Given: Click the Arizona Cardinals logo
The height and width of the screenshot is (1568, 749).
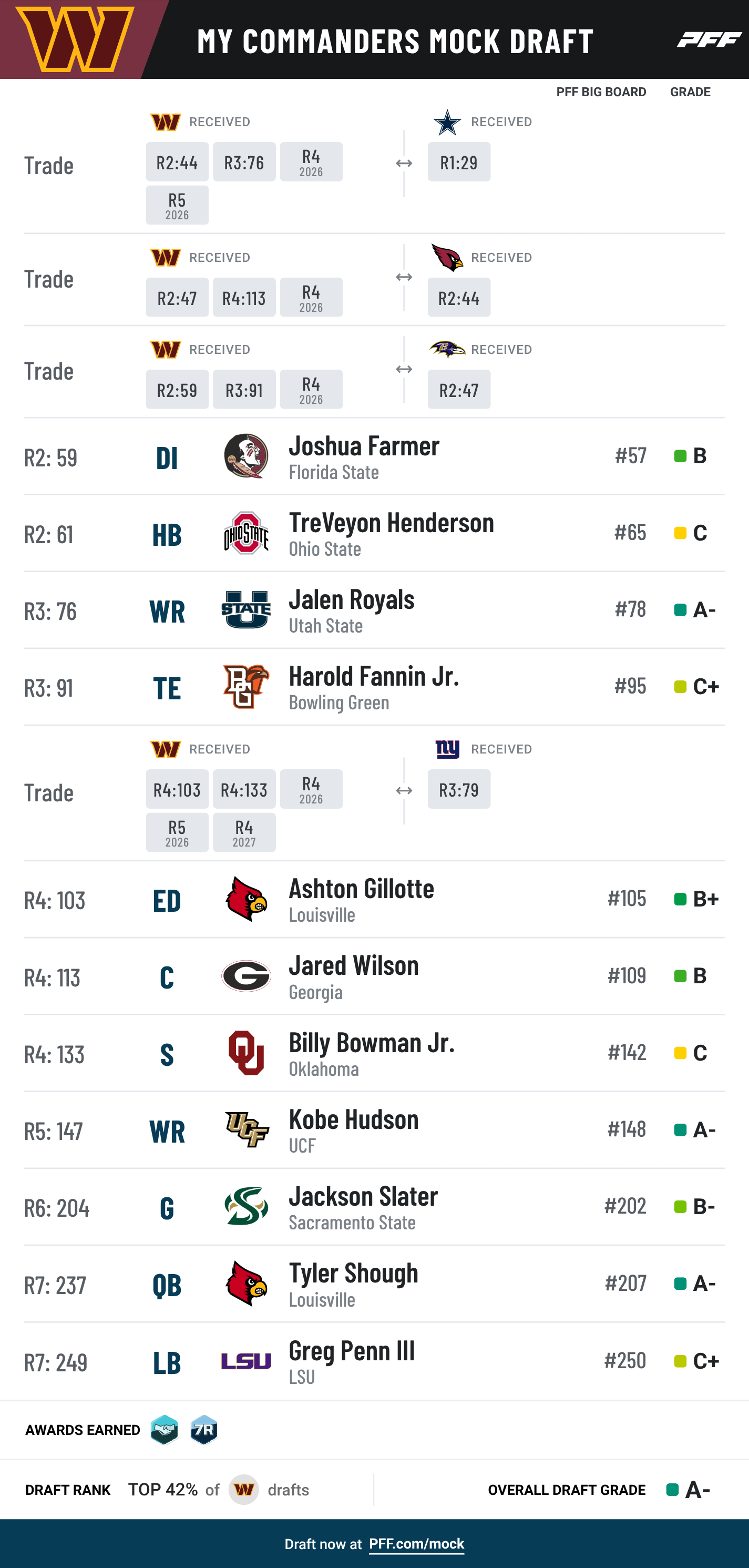Looking at the screenshot, I should [x=447, y=258].
